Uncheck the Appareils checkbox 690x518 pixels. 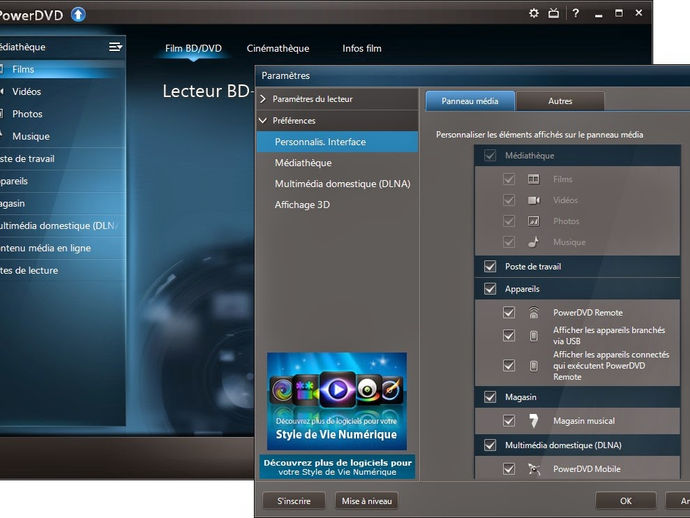(490, 289)
